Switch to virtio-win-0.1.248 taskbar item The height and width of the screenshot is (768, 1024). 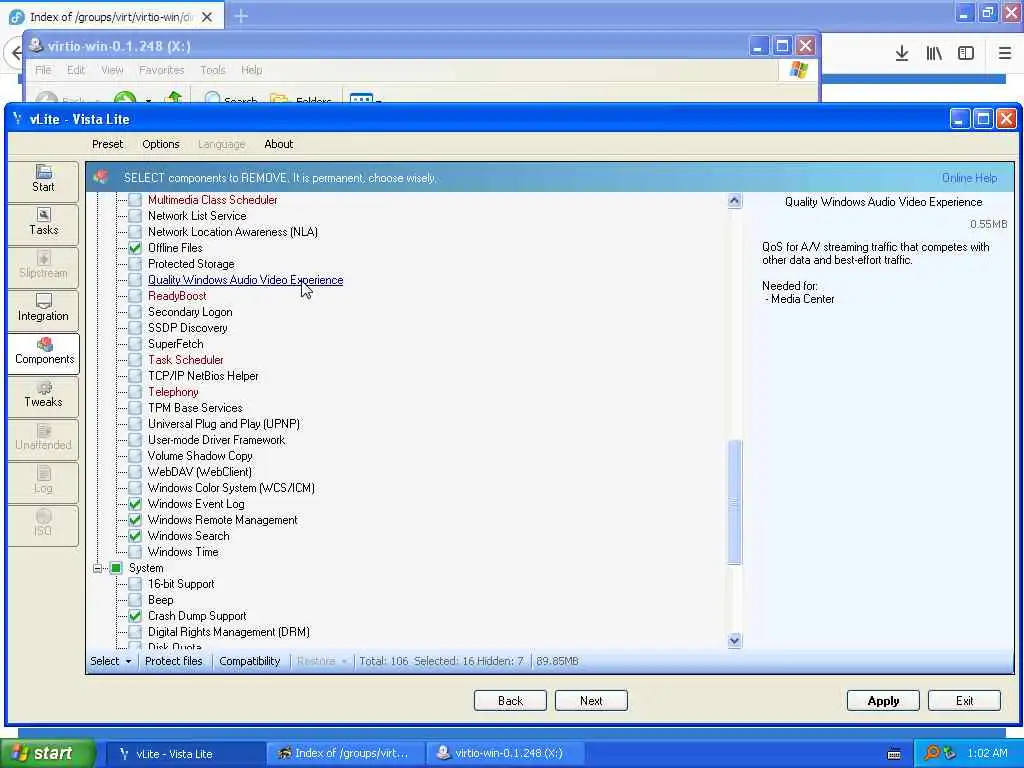pyautogui.click(x=505, y=754)
